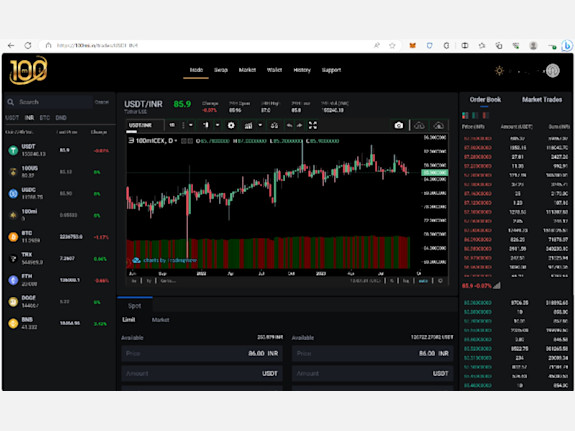
Task: Reload the page
Action: pos(28,45)
